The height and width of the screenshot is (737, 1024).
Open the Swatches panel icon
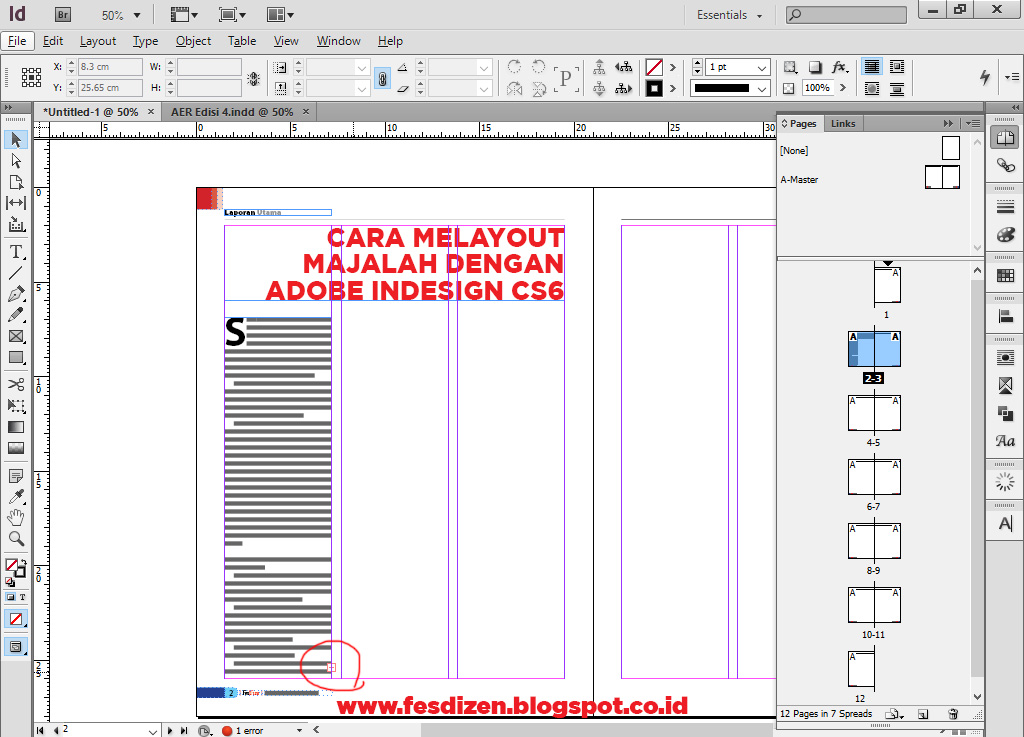1005,275
